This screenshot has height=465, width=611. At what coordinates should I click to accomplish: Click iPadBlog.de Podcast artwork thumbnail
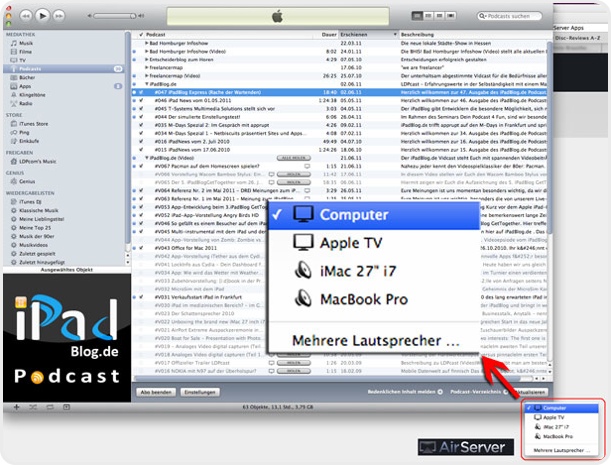pos(67,338)
